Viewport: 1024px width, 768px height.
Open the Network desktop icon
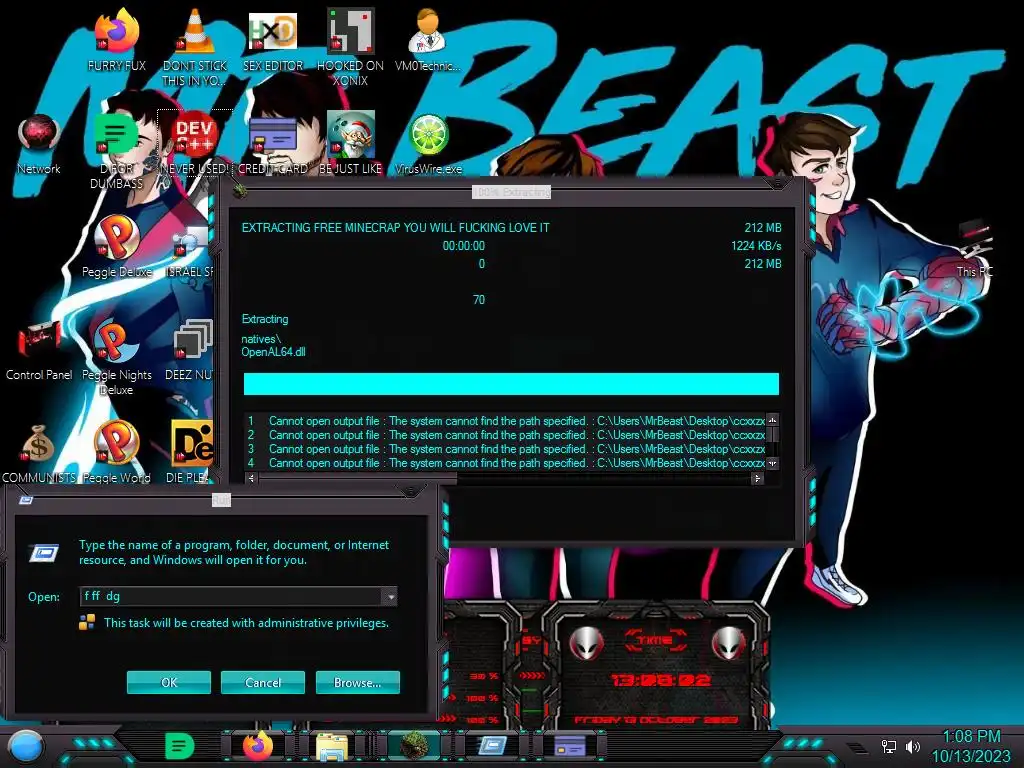[x=39, y=144]
